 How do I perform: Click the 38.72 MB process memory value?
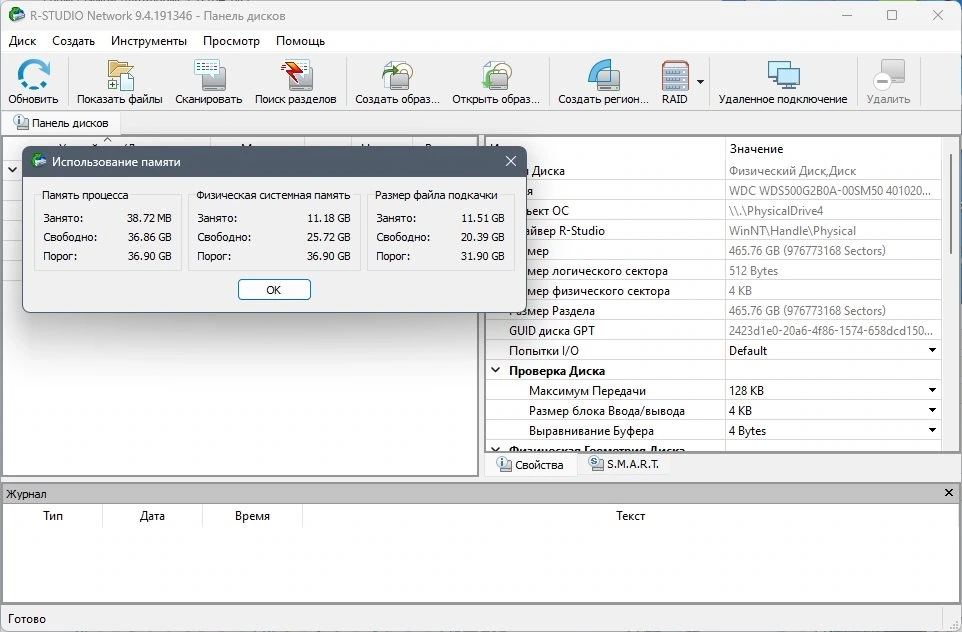[x=149, y=218]
